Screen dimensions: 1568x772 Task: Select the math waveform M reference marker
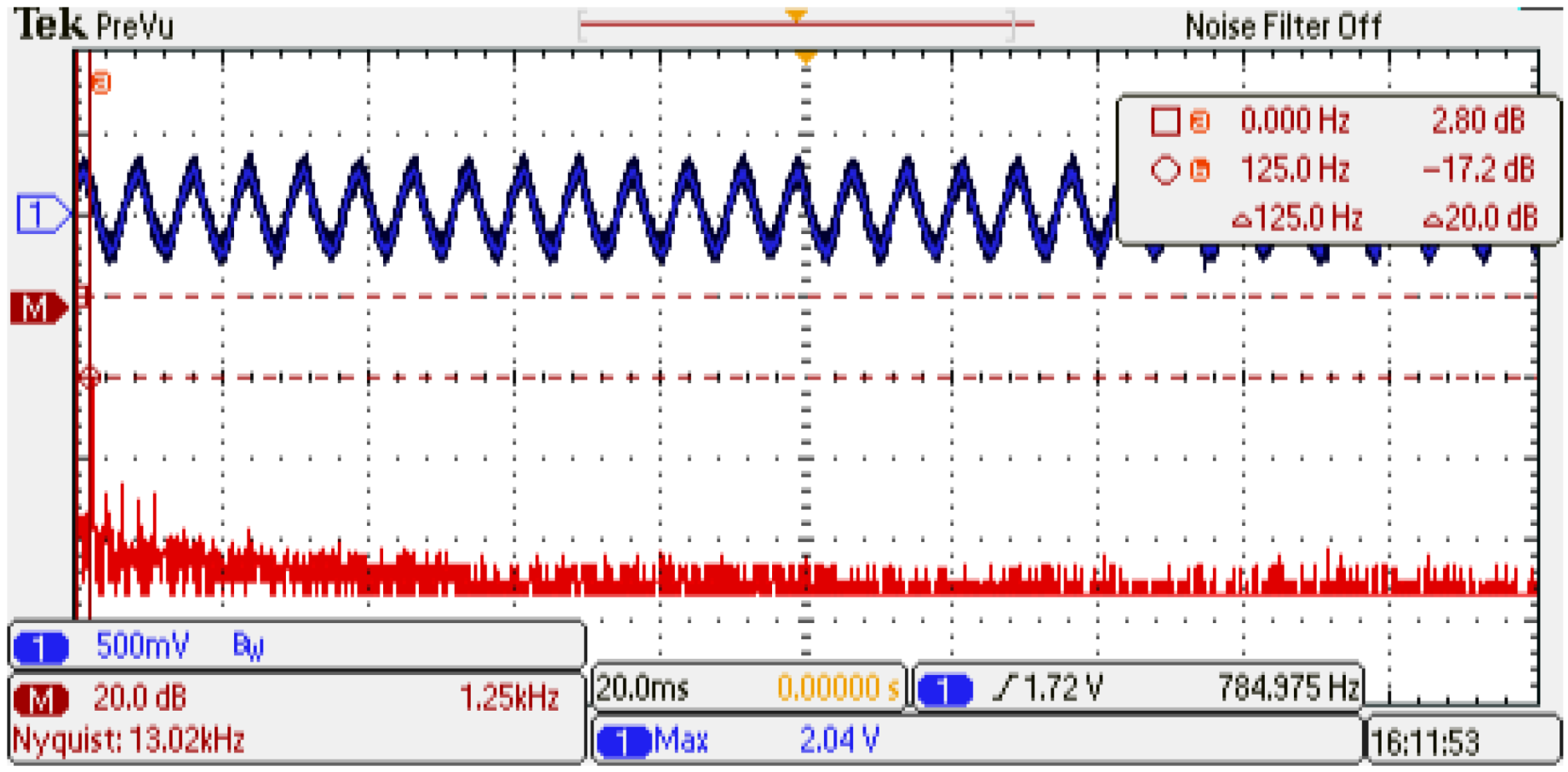[x=38, y=307]
